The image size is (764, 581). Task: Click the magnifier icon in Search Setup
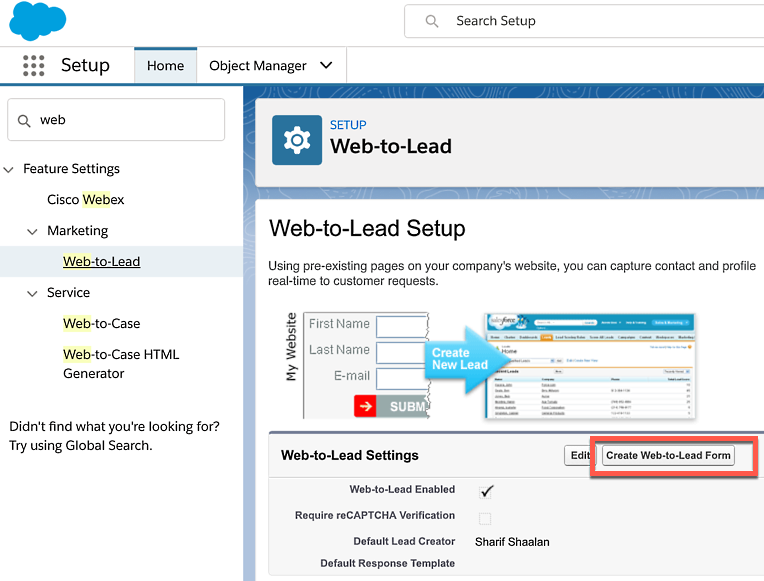[x=432, y=21]
